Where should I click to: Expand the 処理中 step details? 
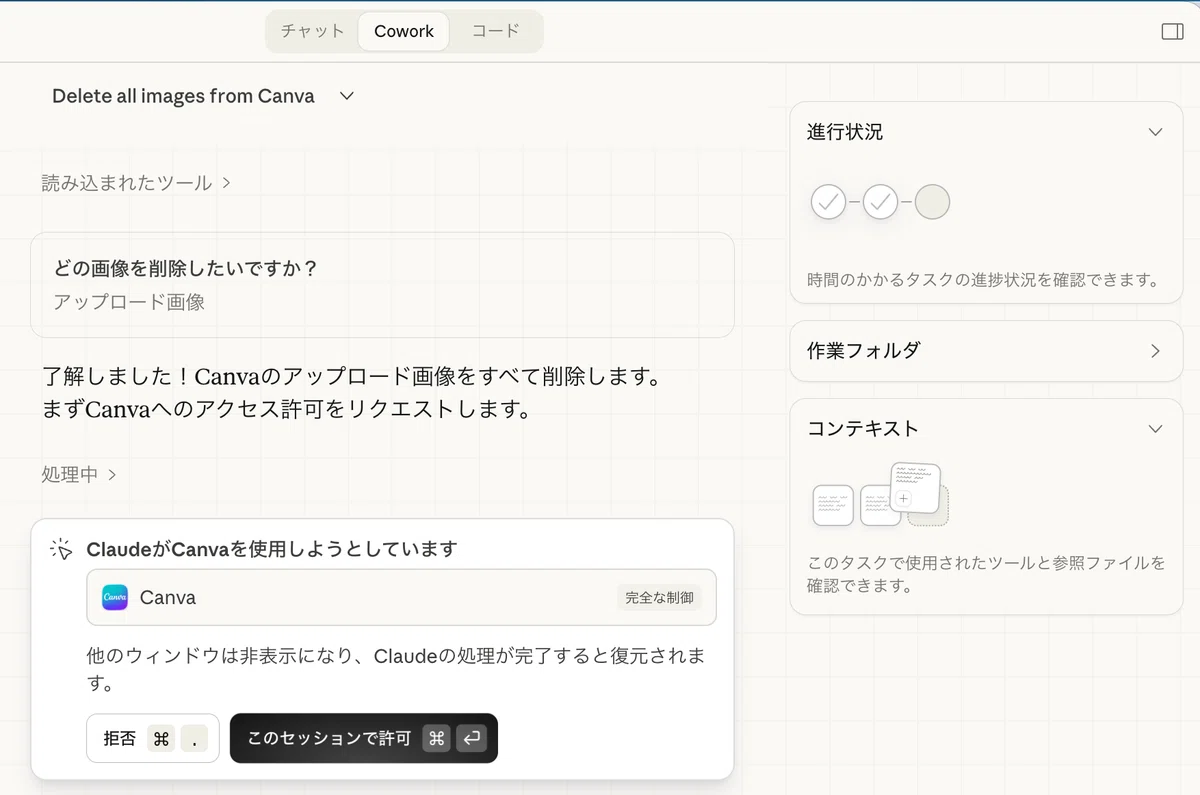point(79,474)
